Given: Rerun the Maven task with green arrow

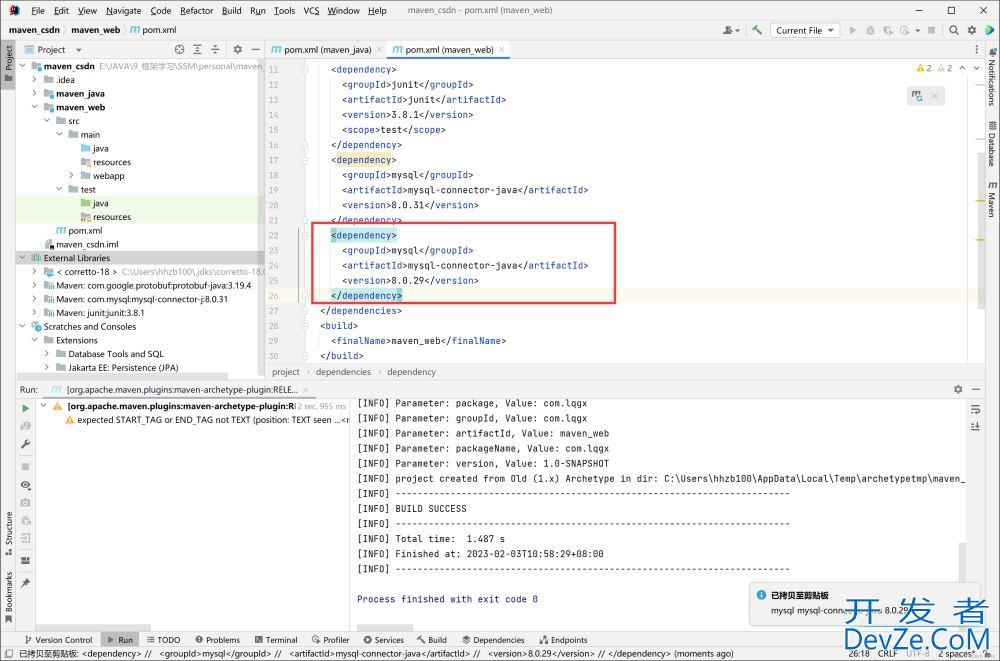Looking at the screenshot, I should (26, 408).
